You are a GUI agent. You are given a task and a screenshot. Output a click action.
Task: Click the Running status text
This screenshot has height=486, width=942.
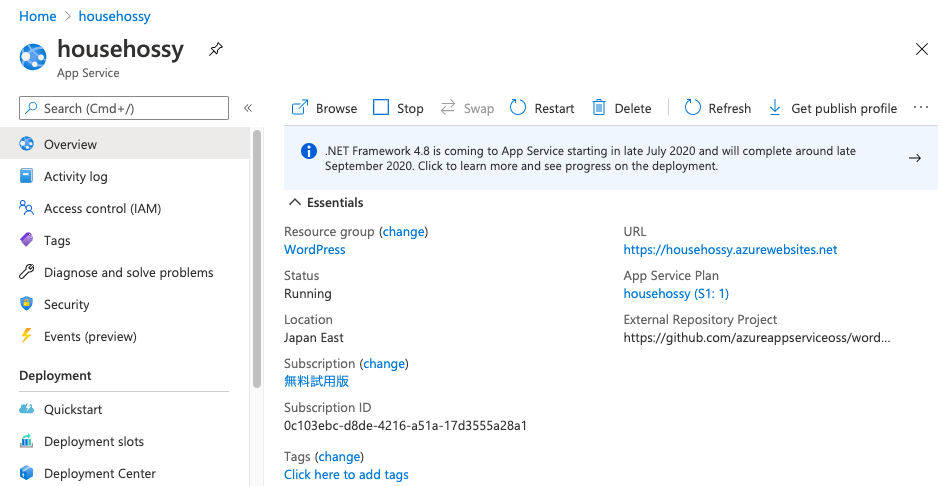pos(308,294)
